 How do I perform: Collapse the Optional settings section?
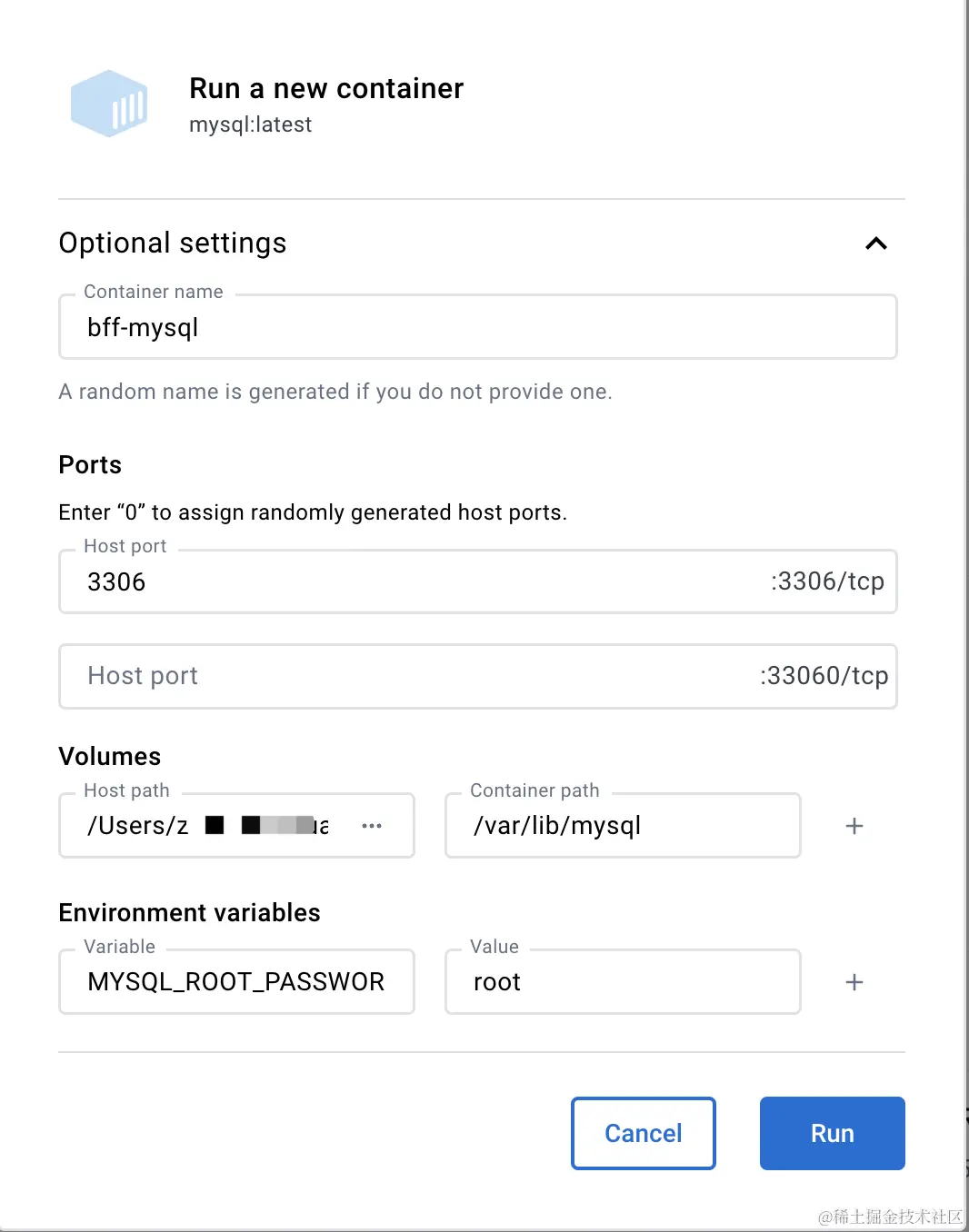(874, 243)
